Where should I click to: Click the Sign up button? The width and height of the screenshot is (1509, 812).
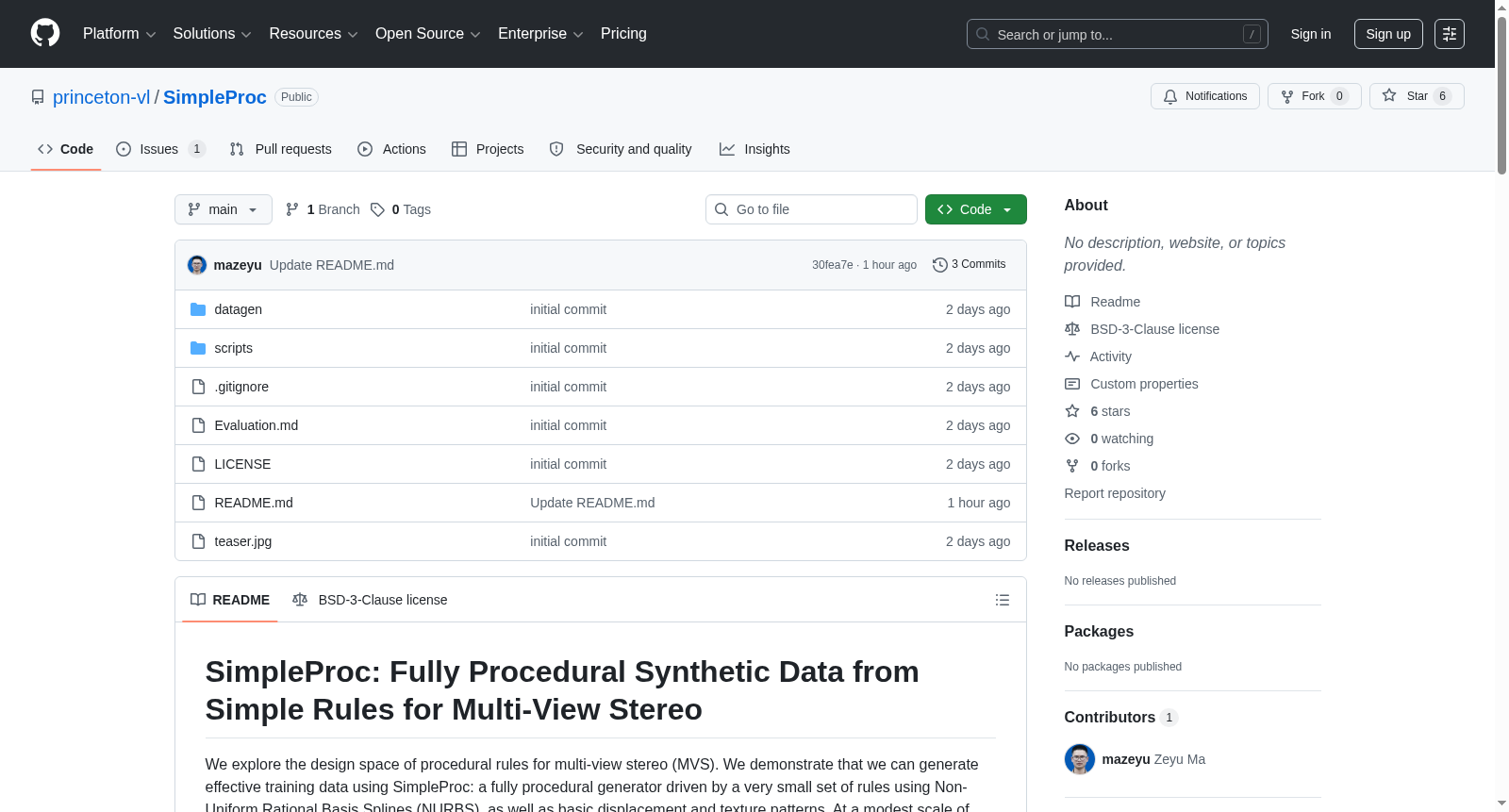click(1388, 34)
